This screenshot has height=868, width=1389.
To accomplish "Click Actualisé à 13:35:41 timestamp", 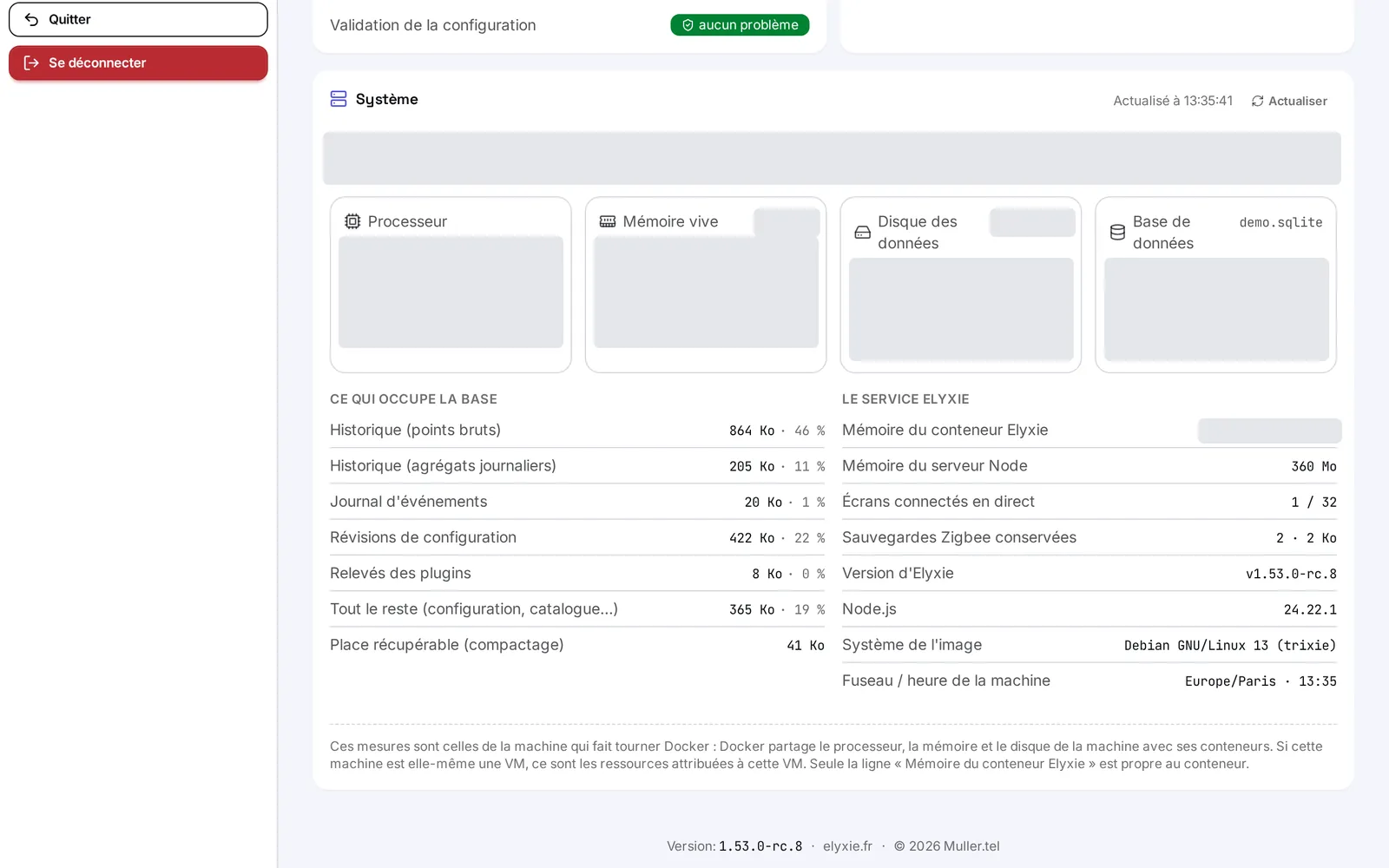I will 1173,101.
